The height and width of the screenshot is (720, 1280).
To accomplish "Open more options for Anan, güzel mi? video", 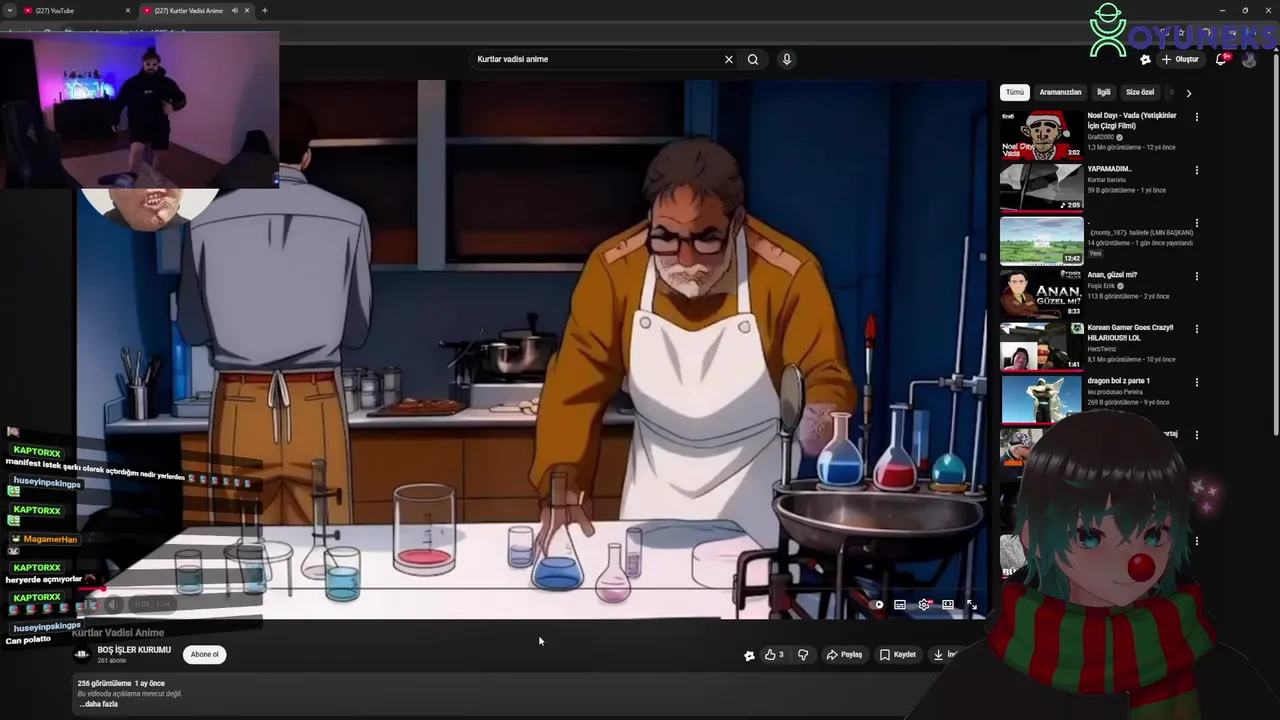I will [x=1197, y=275].
